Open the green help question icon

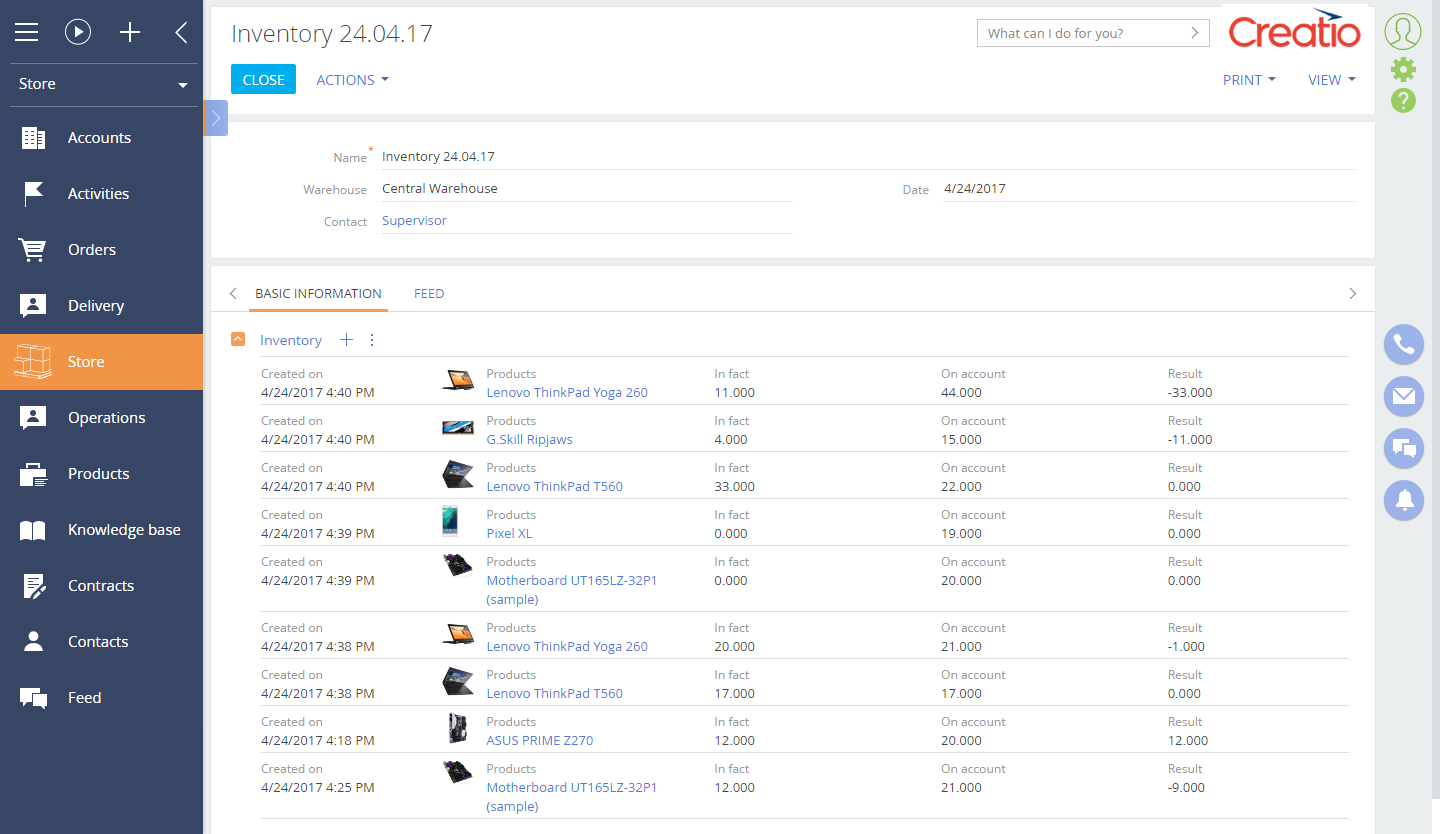[x=1403, y=100]
